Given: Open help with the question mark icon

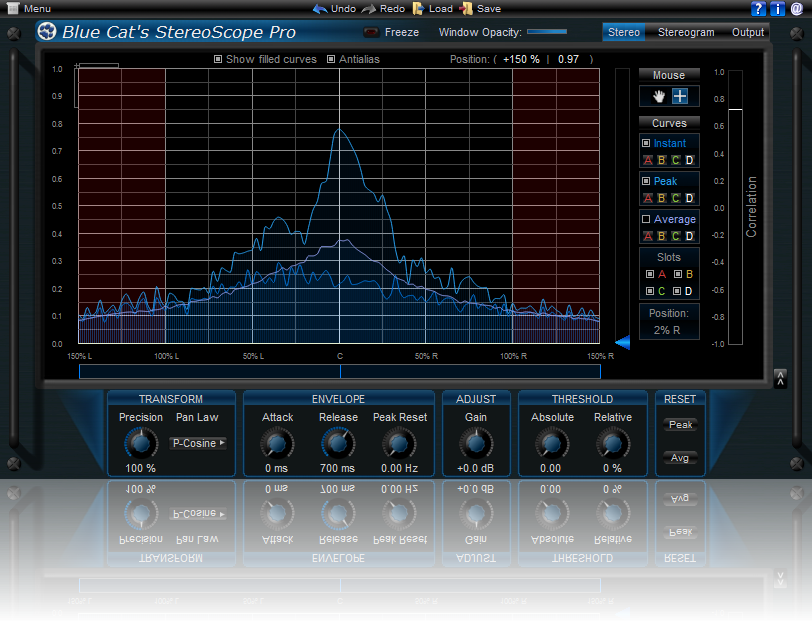Looking at the screenshot, I should tap(759, 8).
